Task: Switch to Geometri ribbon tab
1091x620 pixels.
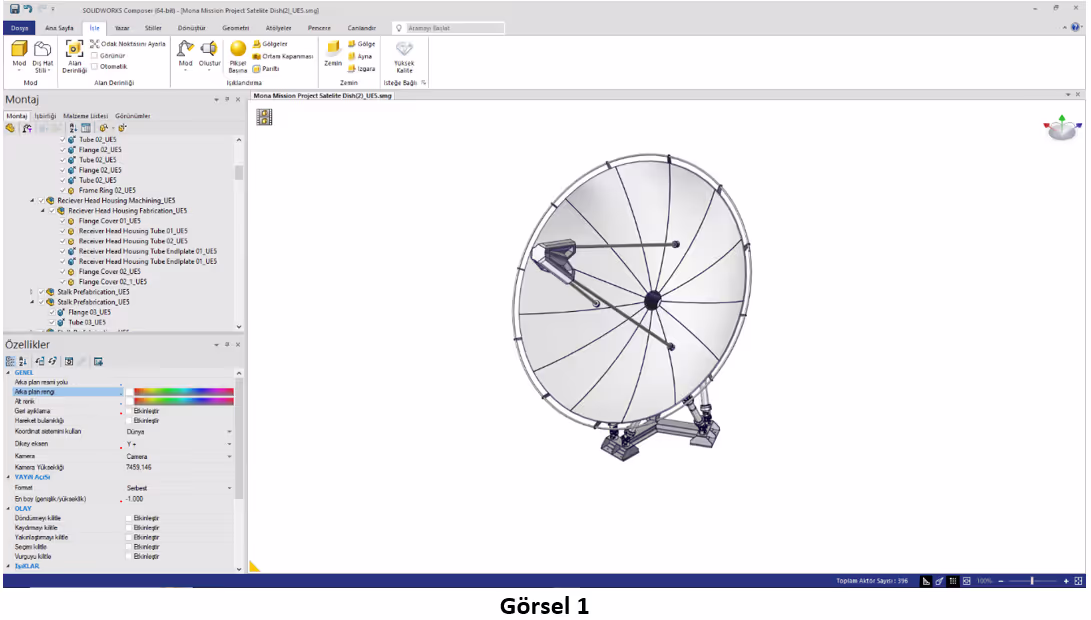Action: [235, 28]
